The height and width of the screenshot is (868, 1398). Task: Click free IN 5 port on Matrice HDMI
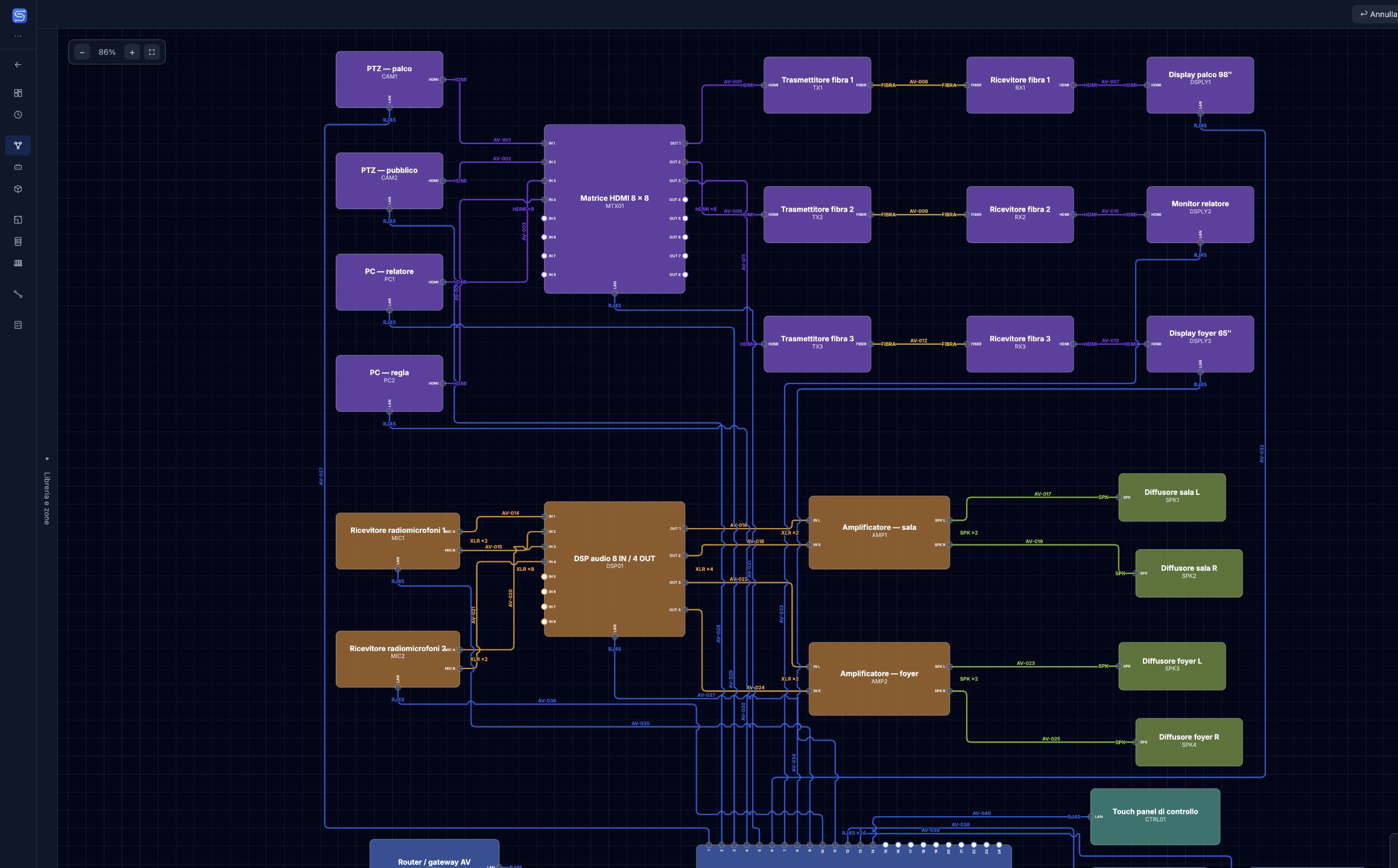[x=544, y=218]
